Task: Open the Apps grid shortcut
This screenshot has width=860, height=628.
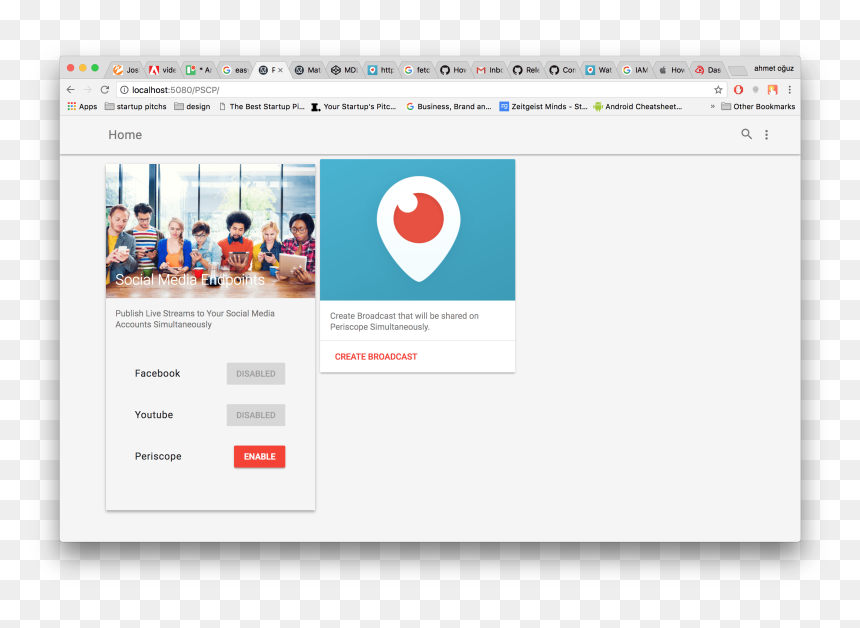Action: click(82, 106)
